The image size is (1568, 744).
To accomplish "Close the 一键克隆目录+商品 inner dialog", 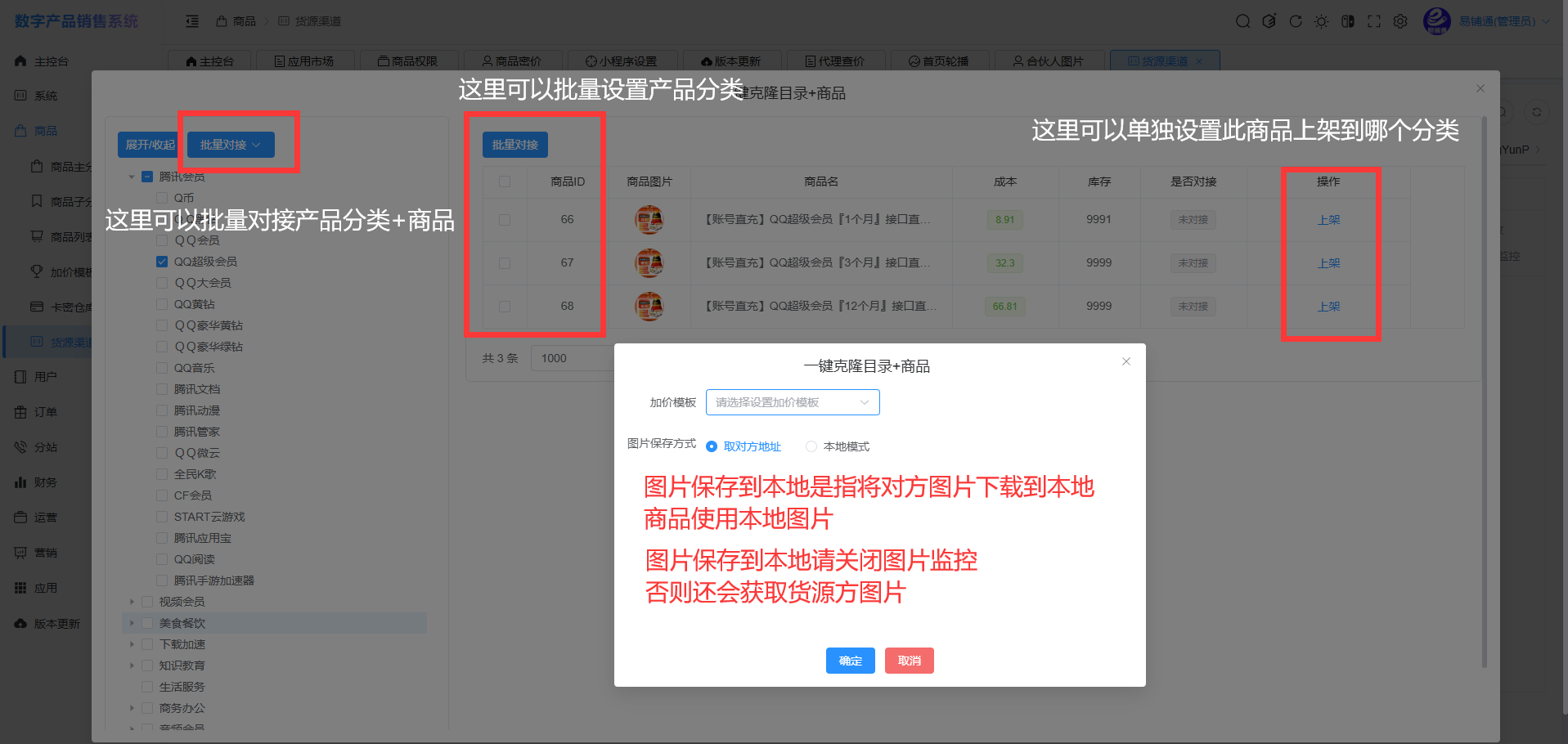I will click(x=1126, y=361).
